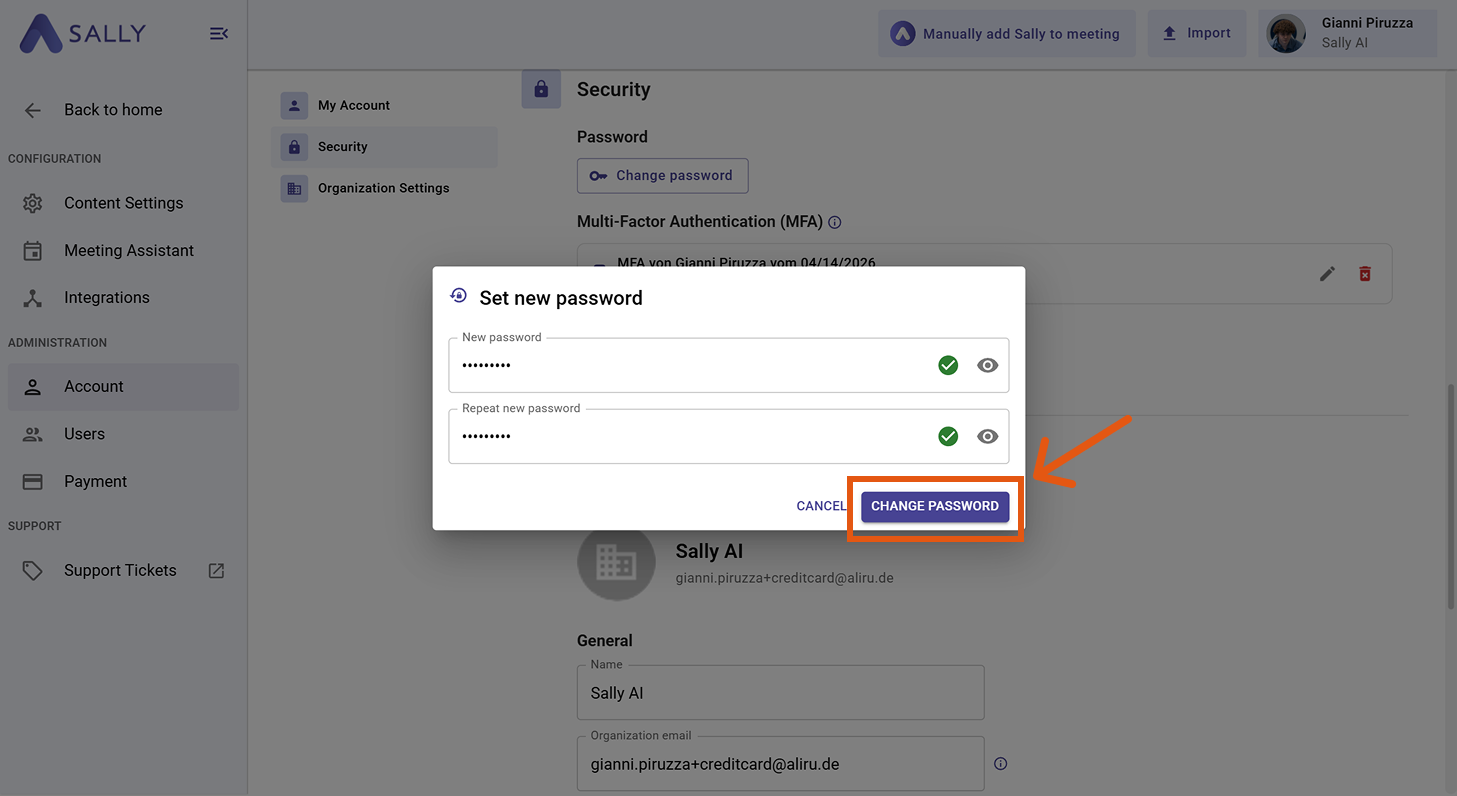Edit the MFA entry with pencil icon

tap(1327, 273)
